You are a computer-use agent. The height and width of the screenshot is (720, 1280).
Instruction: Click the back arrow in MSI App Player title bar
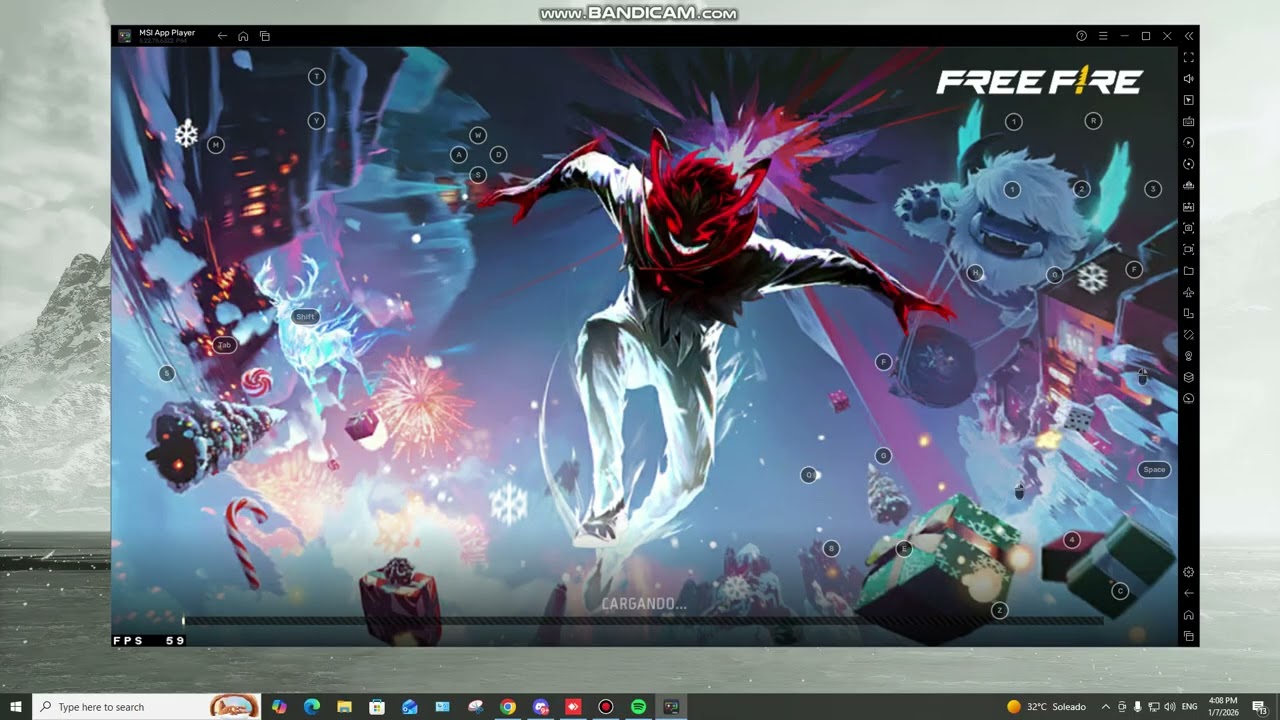pyautogui.click(x=222, y=36)
